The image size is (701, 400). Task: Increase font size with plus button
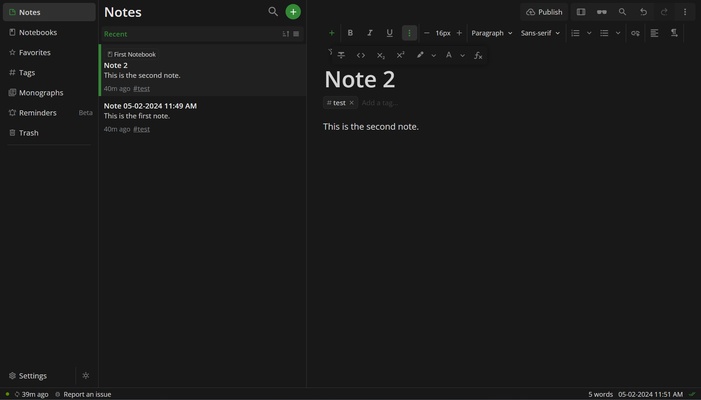pos(459,33)
